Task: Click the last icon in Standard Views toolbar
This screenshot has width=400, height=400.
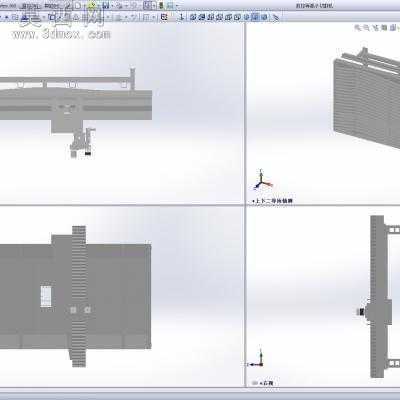Action: coord(275,17)
